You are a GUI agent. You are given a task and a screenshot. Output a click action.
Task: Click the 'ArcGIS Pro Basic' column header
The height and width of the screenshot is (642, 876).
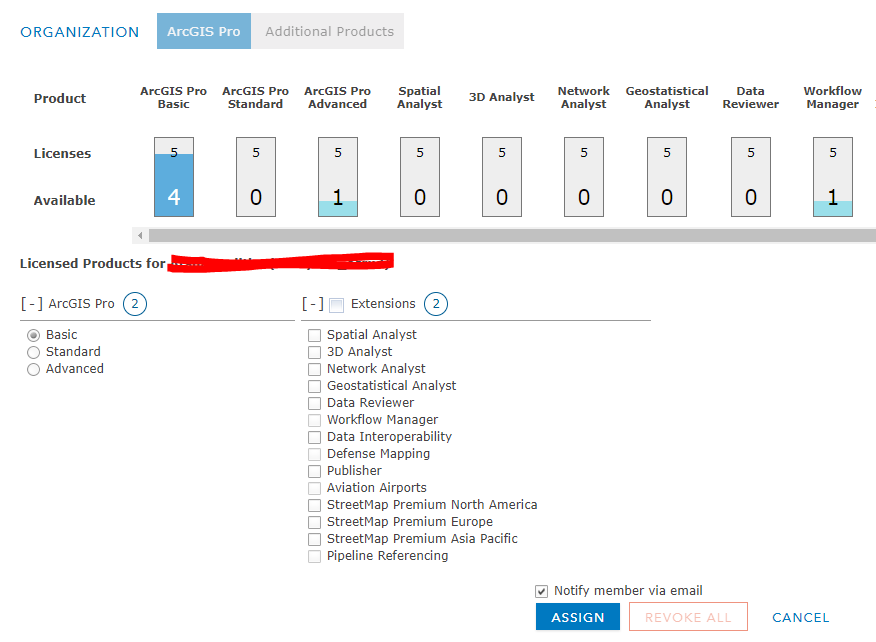pyautogui.click(x=173, y=97)
